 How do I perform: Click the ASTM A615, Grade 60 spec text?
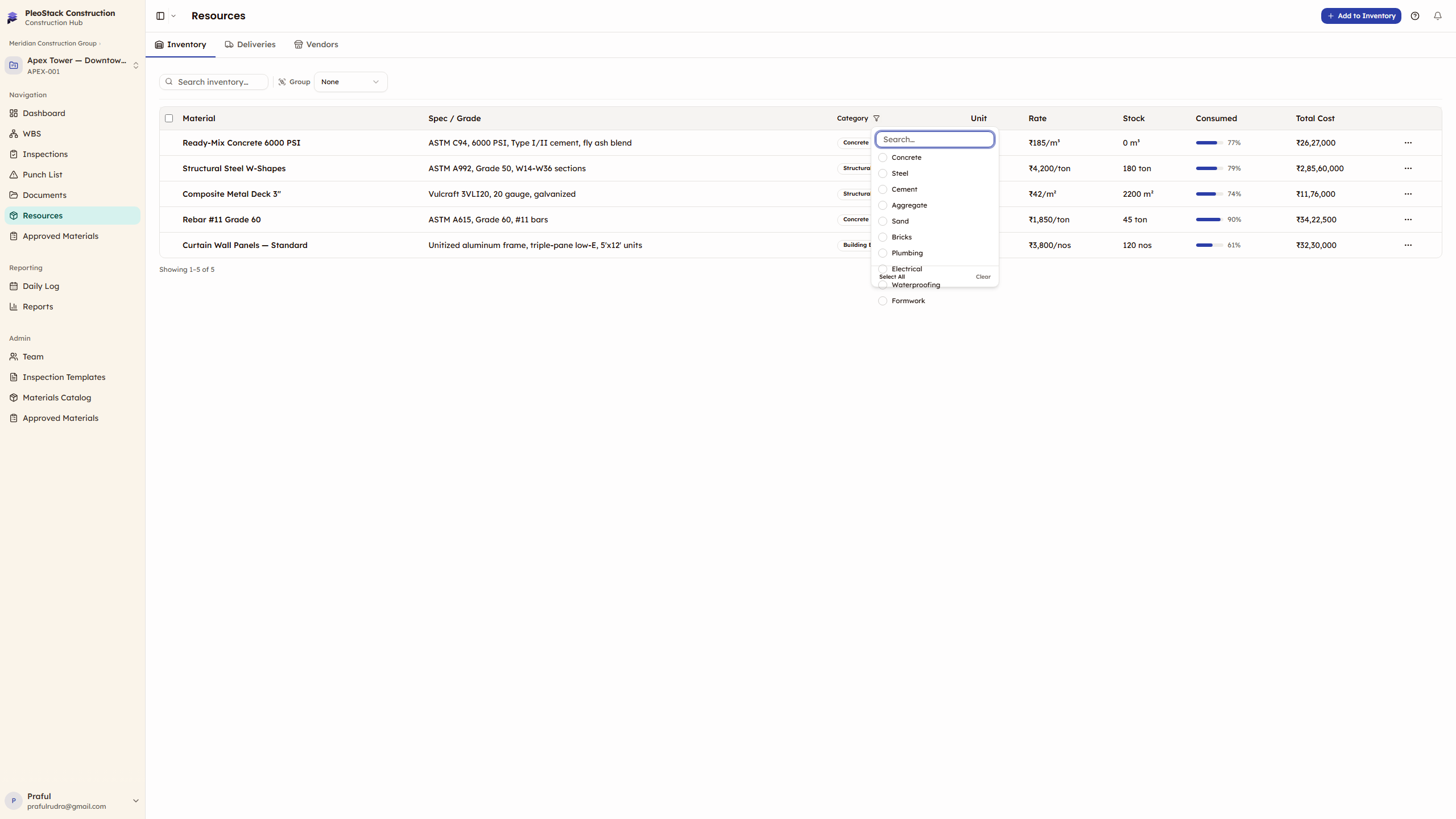[x=489, y=220]
